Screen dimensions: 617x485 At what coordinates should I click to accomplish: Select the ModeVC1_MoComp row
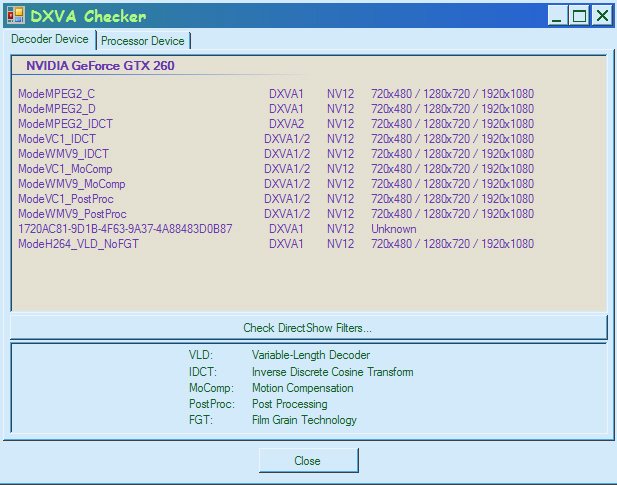(276, 169)
